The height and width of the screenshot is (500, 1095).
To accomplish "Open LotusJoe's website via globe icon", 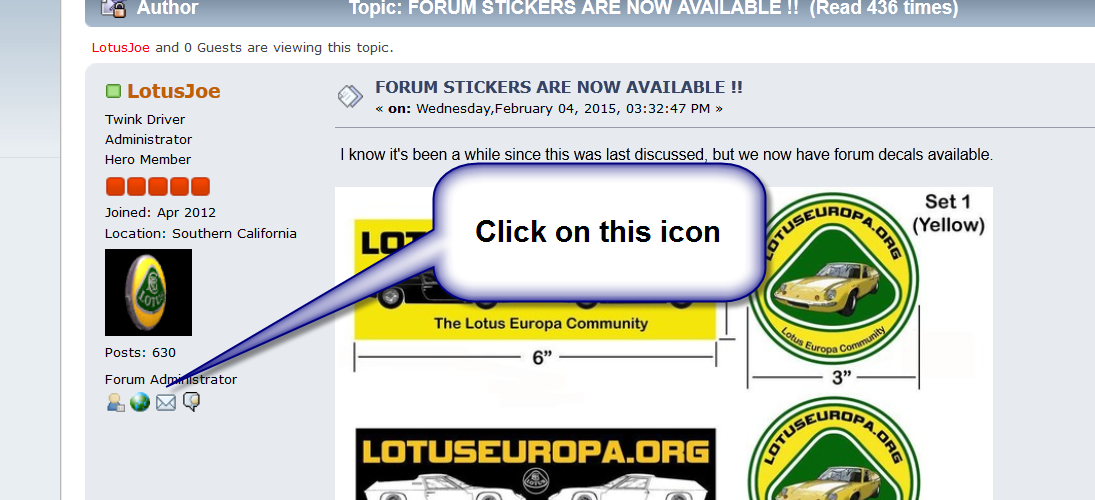I will pyautogui.click(x=140, y=402).
